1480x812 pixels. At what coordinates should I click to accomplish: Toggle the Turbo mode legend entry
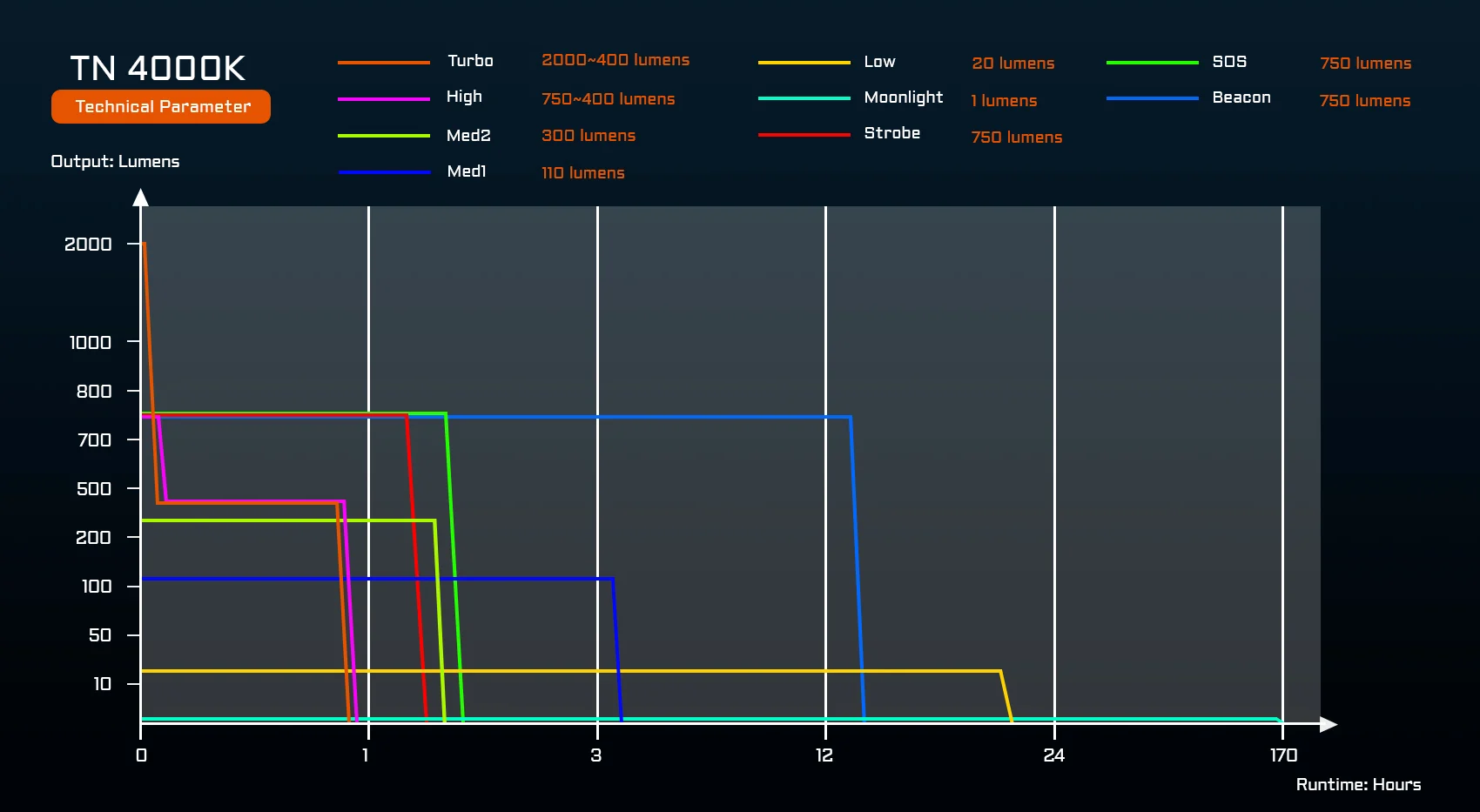point(471,62)
